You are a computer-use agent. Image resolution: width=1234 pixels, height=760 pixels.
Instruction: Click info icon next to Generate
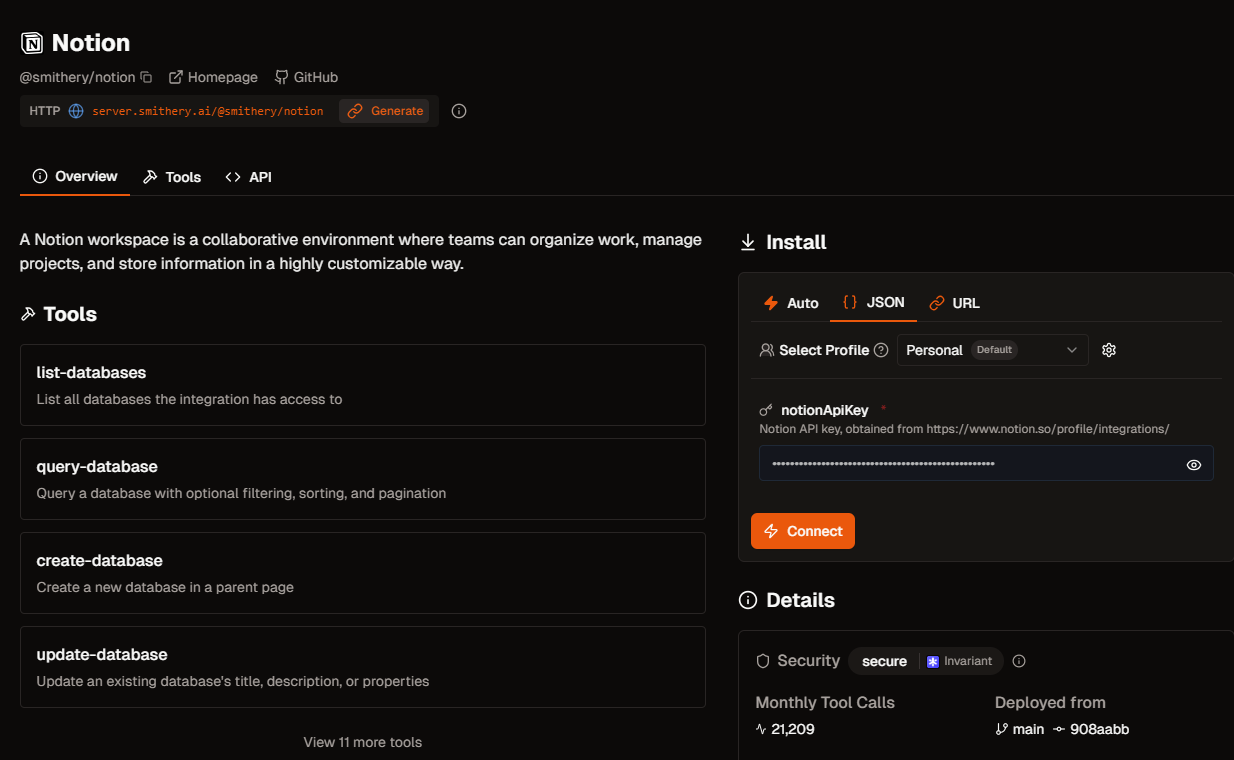pyautogui.click(x=459, y=111)
